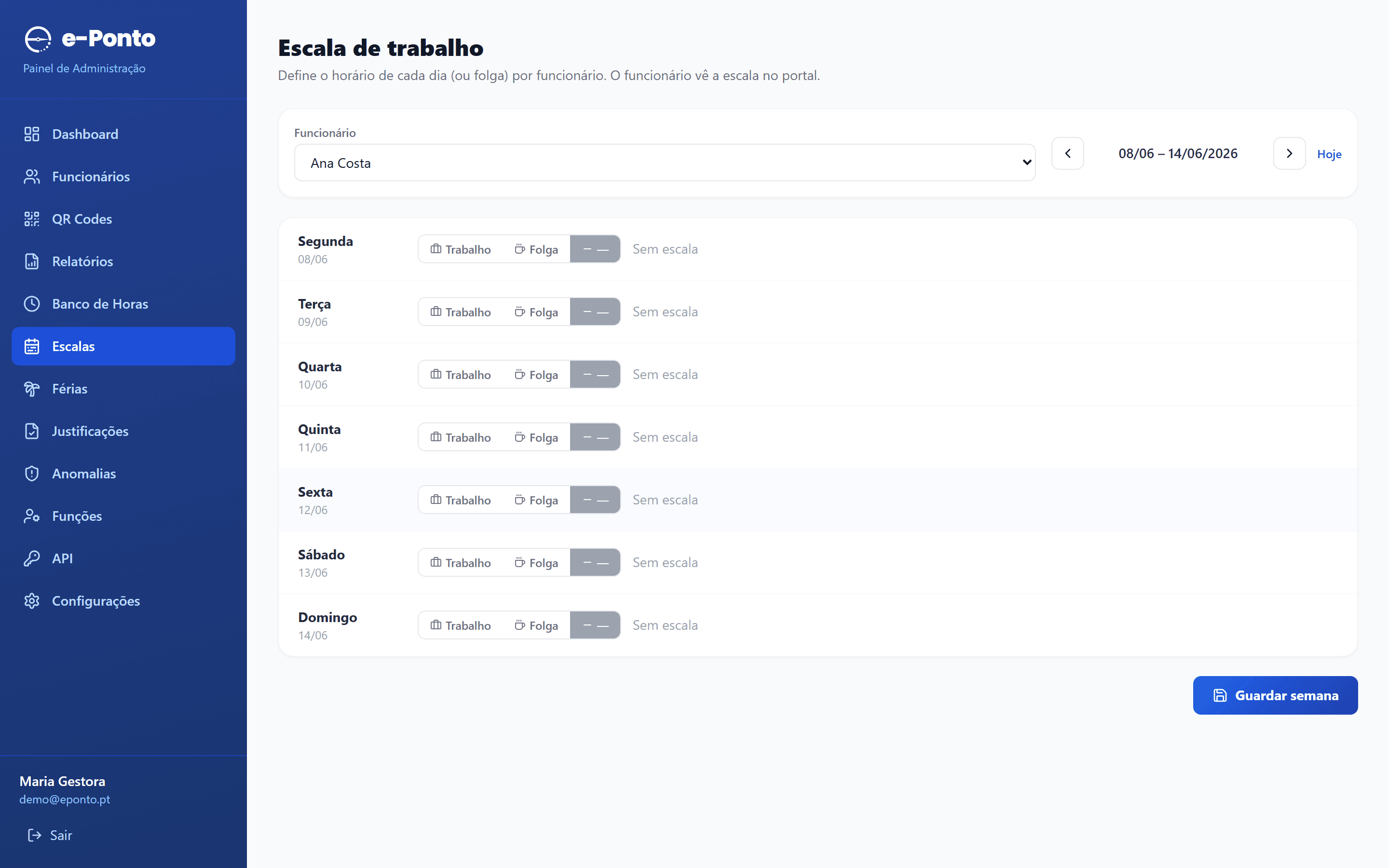This screenshot has width=1389, height=868.
Task: Click the Sem escala text in Quarta row
Action: pyautogui.click(x=665, y=374)
